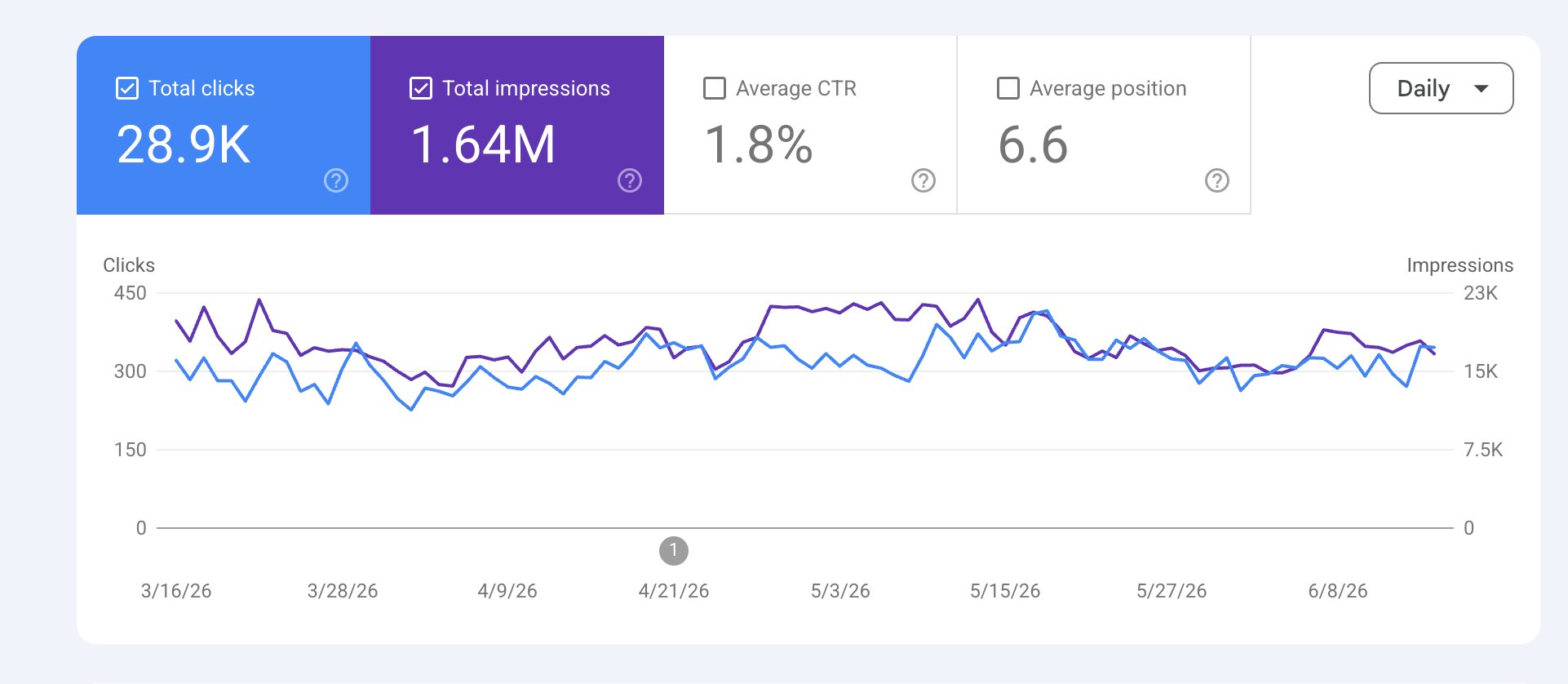Image resolution: width=1568 pixels, height=684 pixels.
Task: Click the 150 clicks axis label
Action: [131, 450]
